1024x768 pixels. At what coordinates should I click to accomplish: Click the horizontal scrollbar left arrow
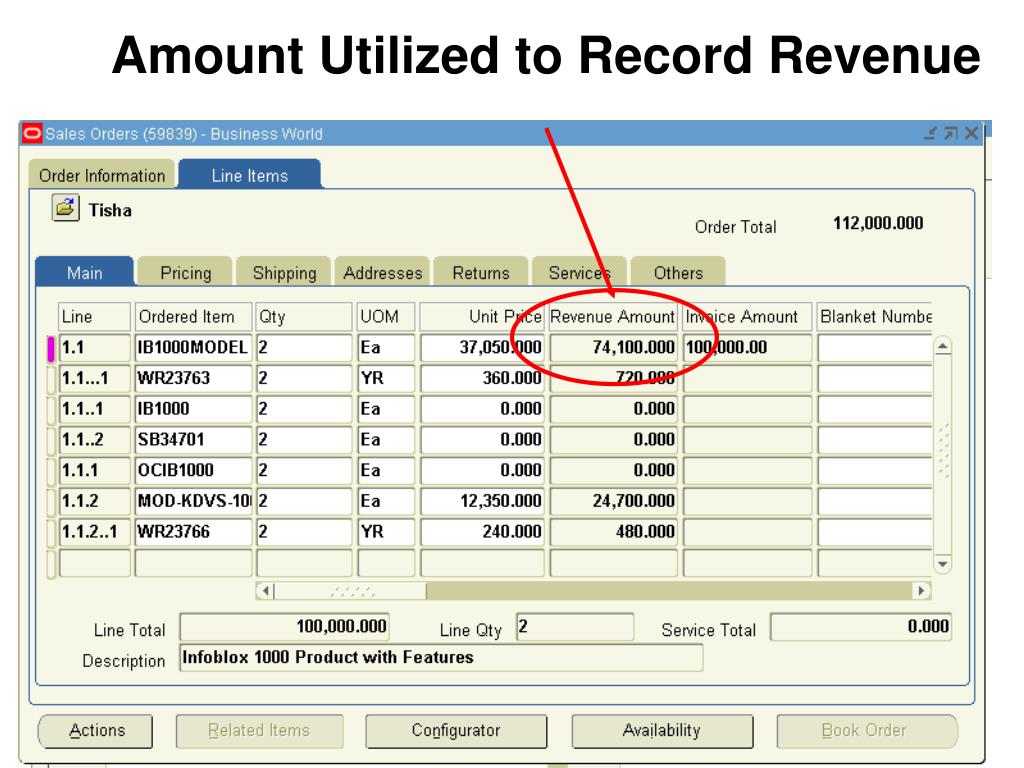tap(265, 591)
